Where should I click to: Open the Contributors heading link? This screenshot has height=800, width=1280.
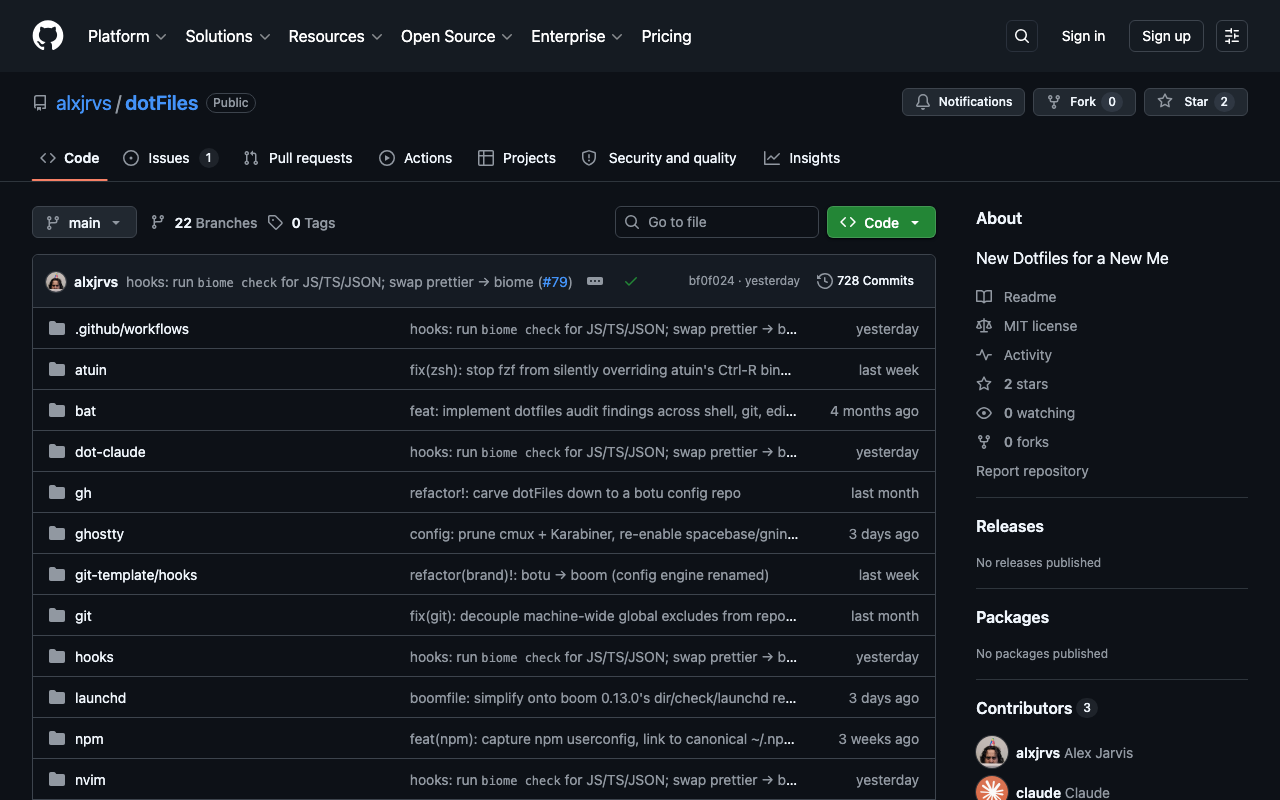1036,708
